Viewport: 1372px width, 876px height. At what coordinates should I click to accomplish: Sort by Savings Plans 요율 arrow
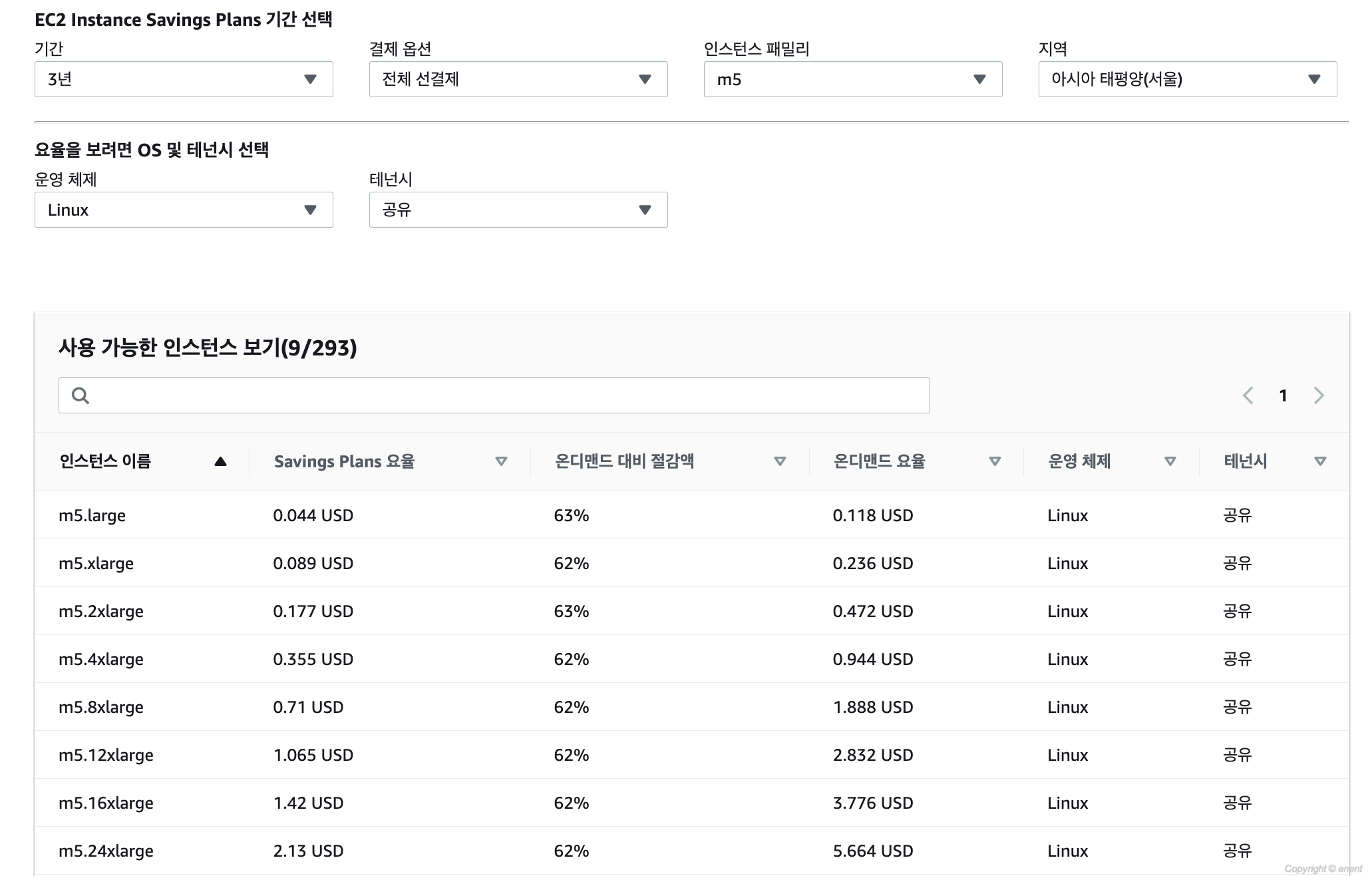tap(501, 461)
